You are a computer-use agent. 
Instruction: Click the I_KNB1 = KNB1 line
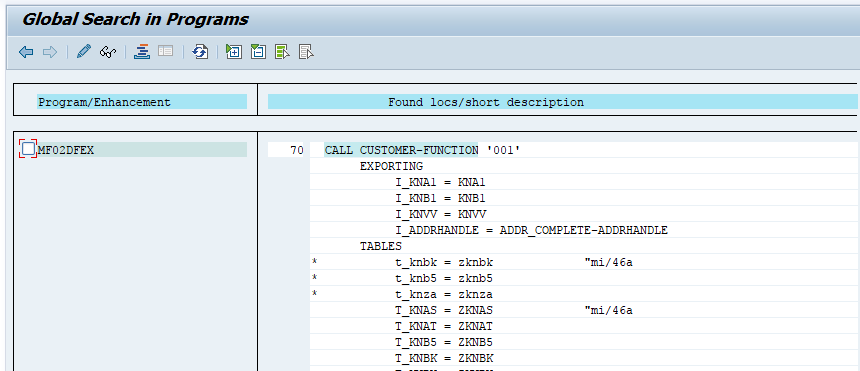tap(440, 198)
